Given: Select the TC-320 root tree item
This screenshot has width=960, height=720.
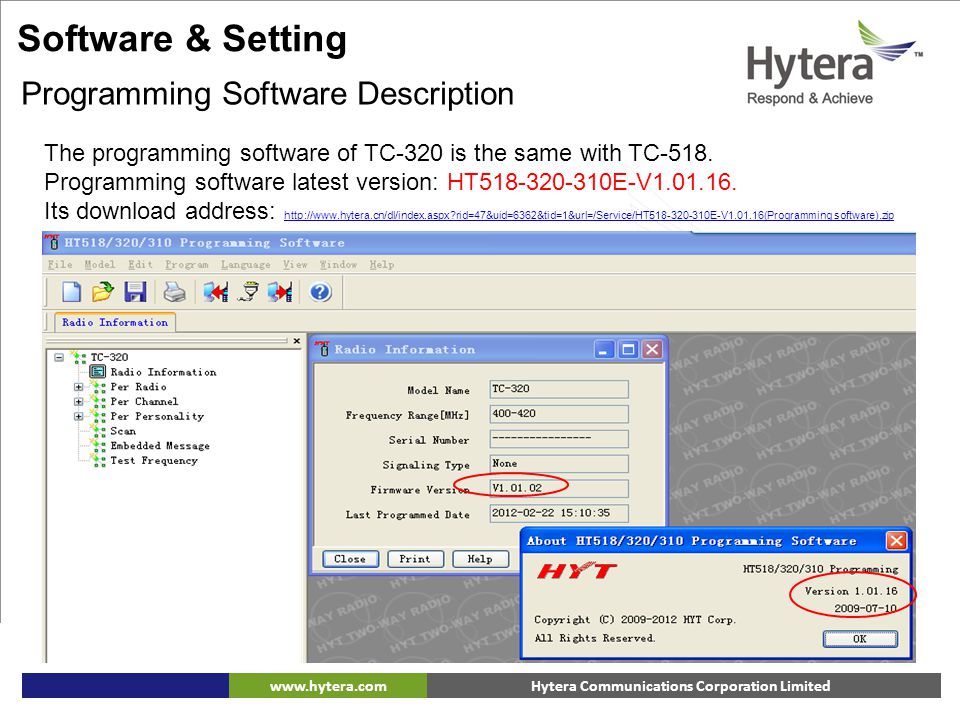Looking at the screenshot, I should click(110, 357).
